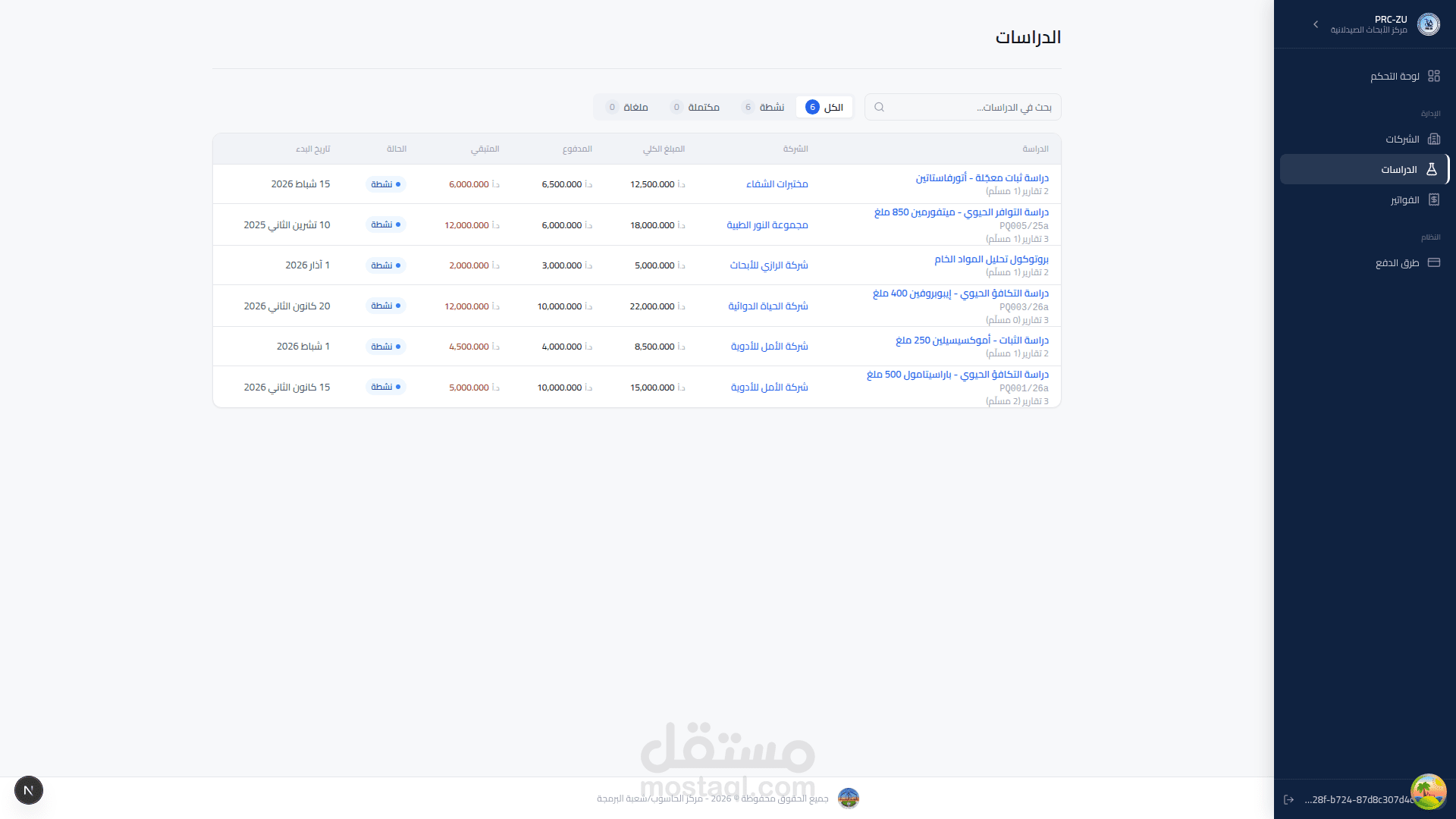This screenshot has width=1456, height=819.
Task: Select the ملغاة filter tab
Action: click(x=627, y=107)
